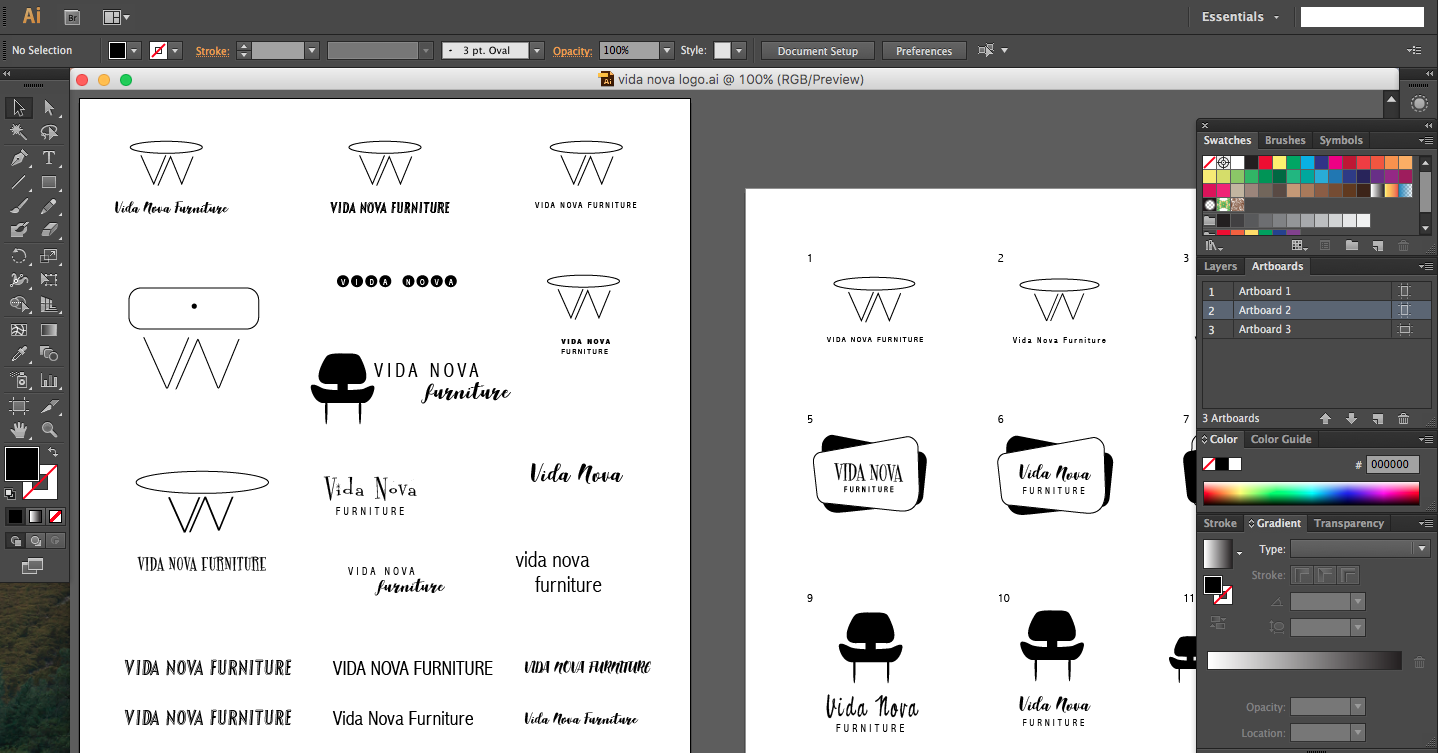Create new color group folder icon
This screenshot has width=1438, height=753.
pos(1351,245)
